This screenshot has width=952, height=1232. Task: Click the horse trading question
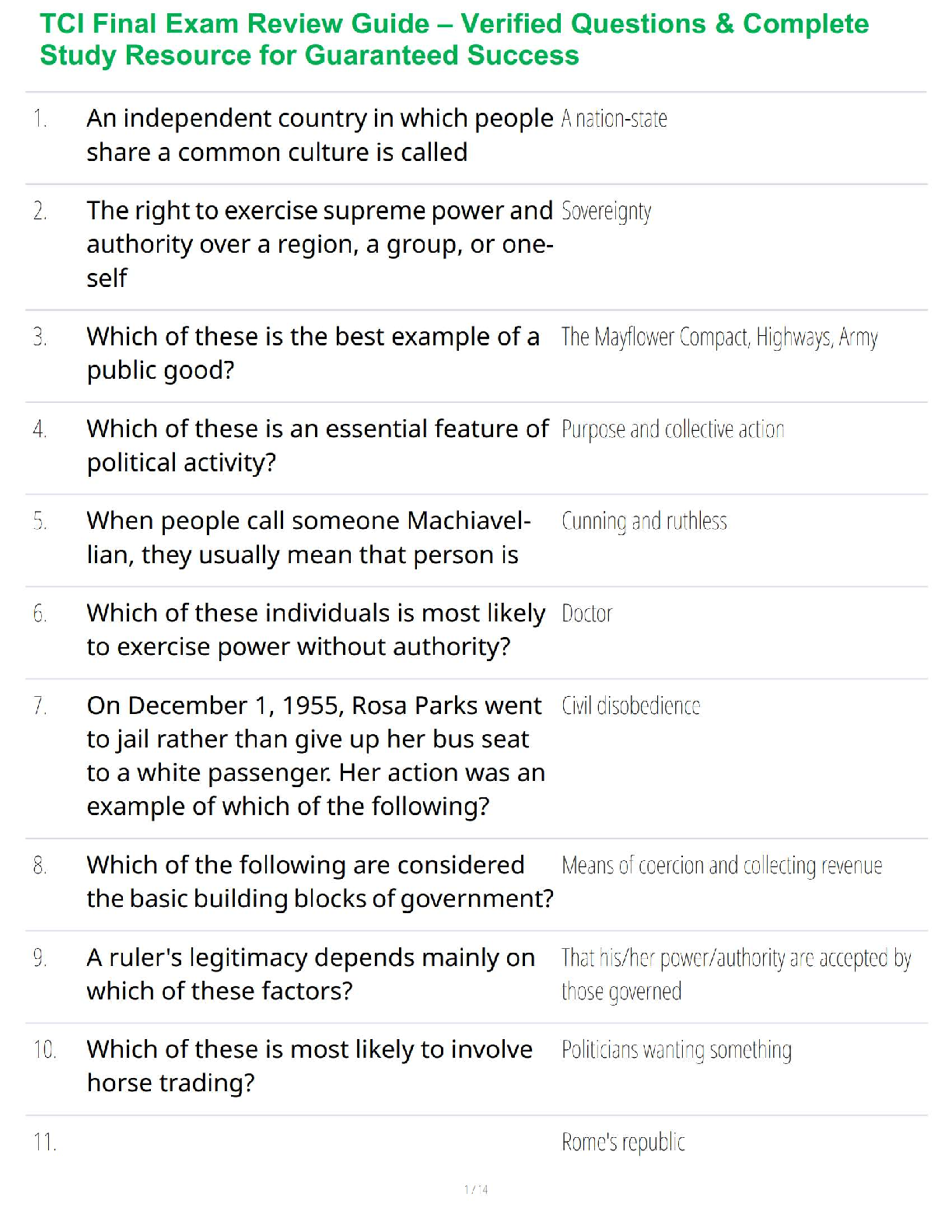pos(309,1066)
